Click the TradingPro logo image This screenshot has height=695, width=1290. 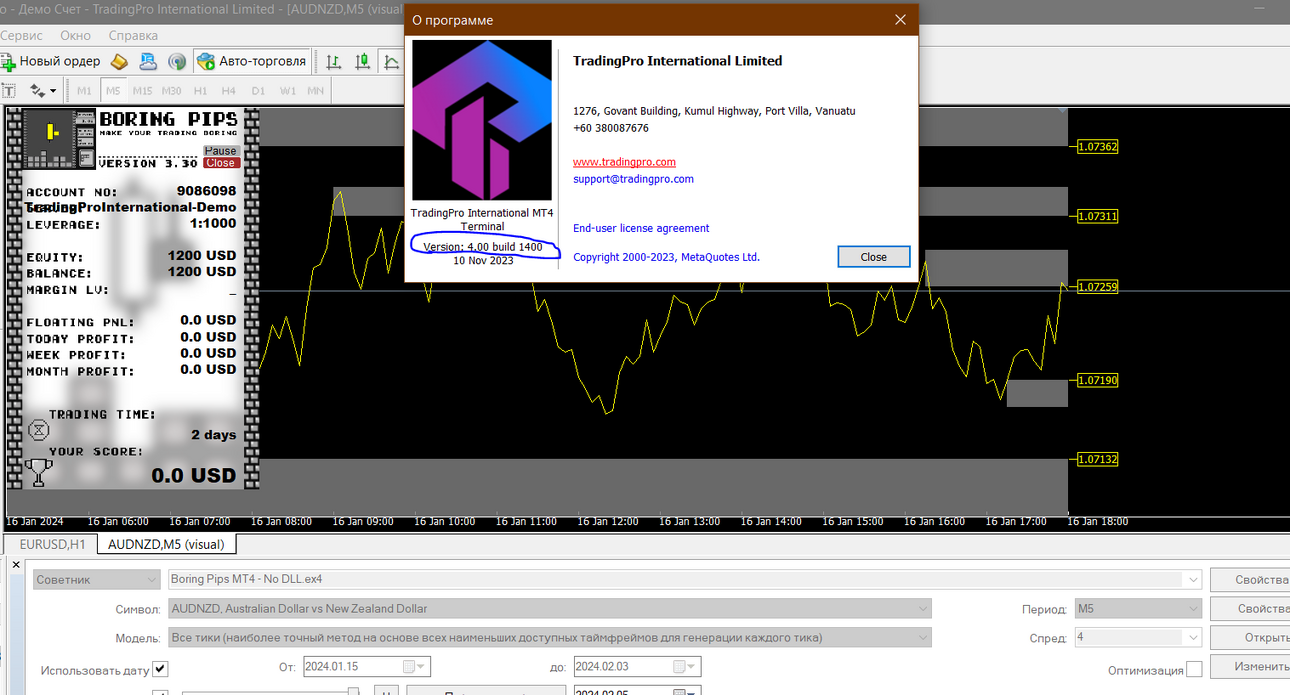point(482,120)
